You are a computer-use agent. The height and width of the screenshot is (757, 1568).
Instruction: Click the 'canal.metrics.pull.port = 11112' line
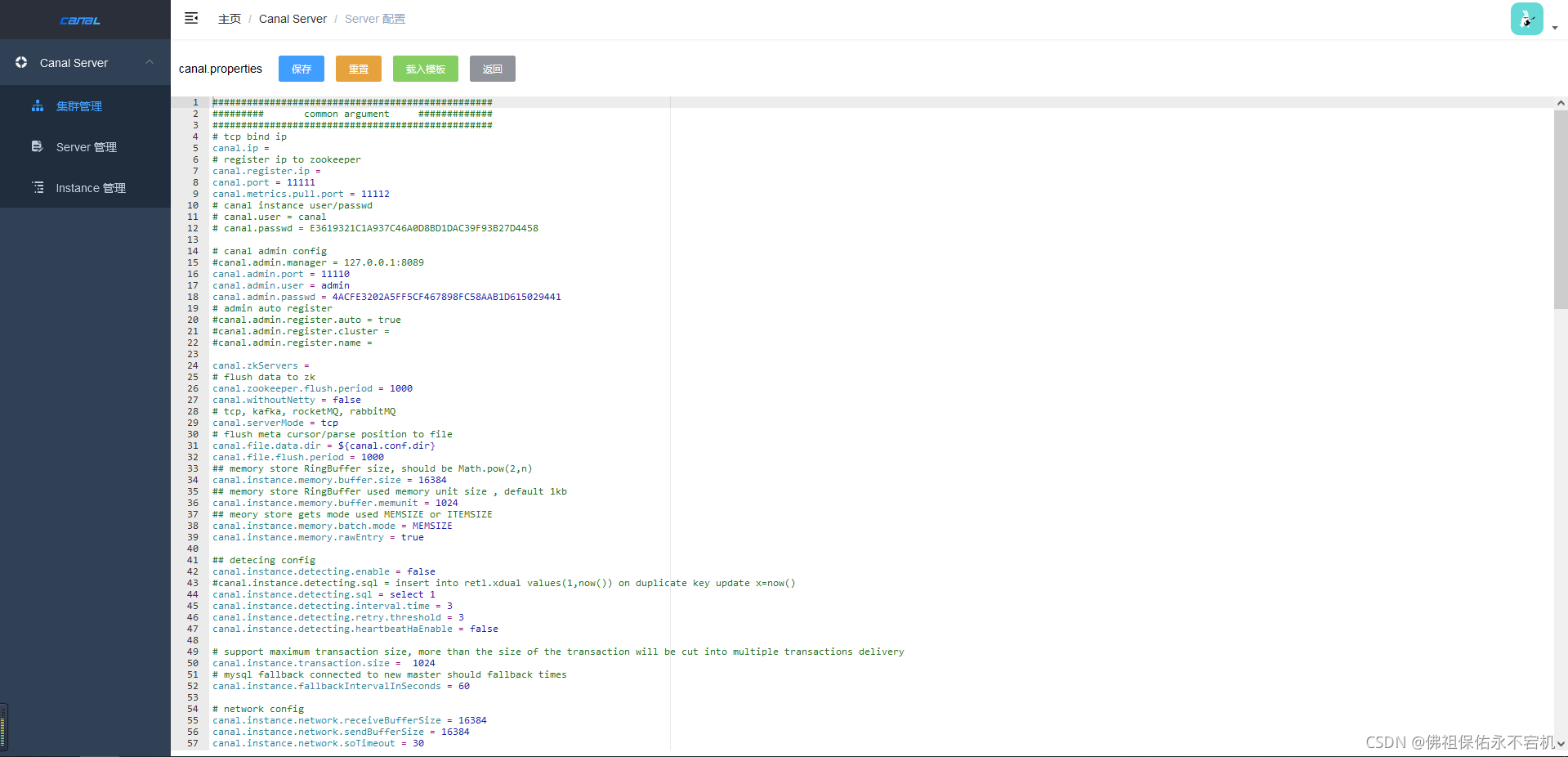tap(301, 194)
